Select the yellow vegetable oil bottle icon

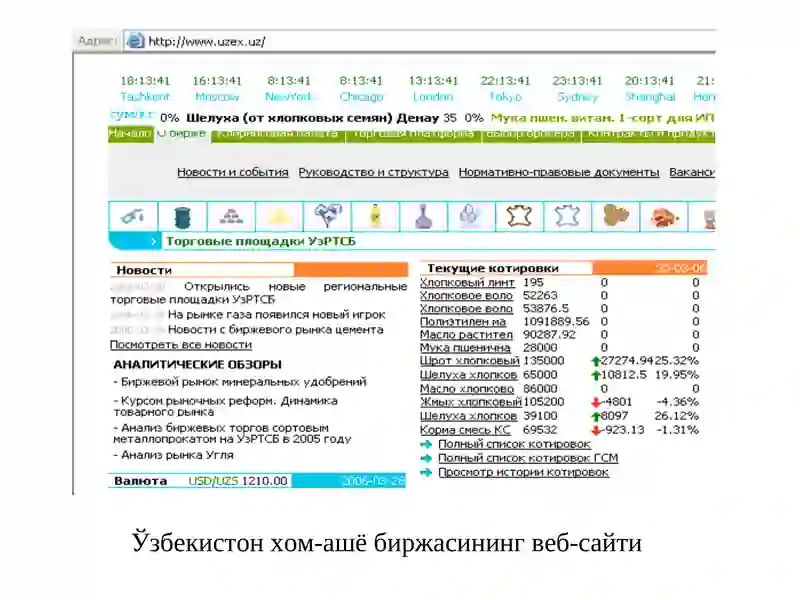coord(375,216)
